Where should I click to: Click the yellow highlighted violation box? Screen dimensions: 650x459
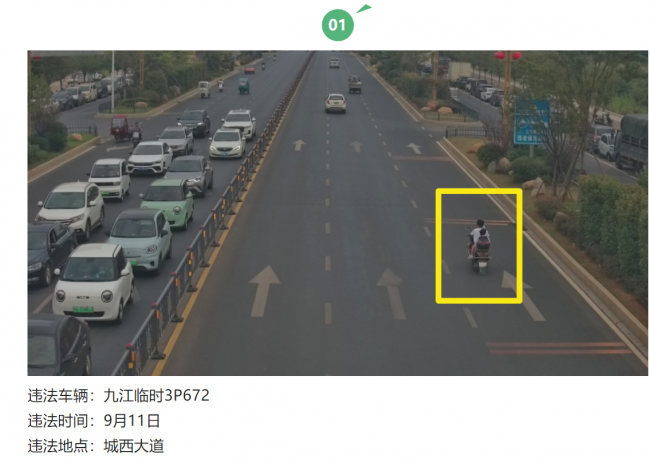pos(479,246)
